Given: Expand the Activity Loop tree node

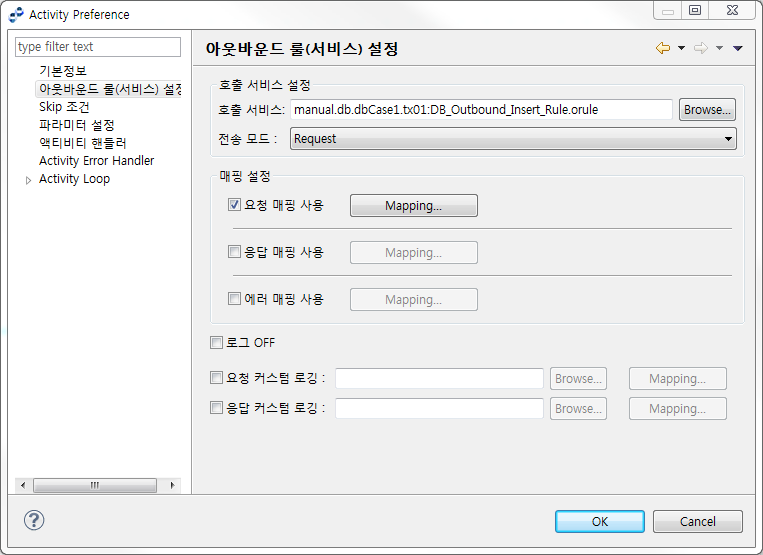Looking at the screenshot, I should coord(28,180).
